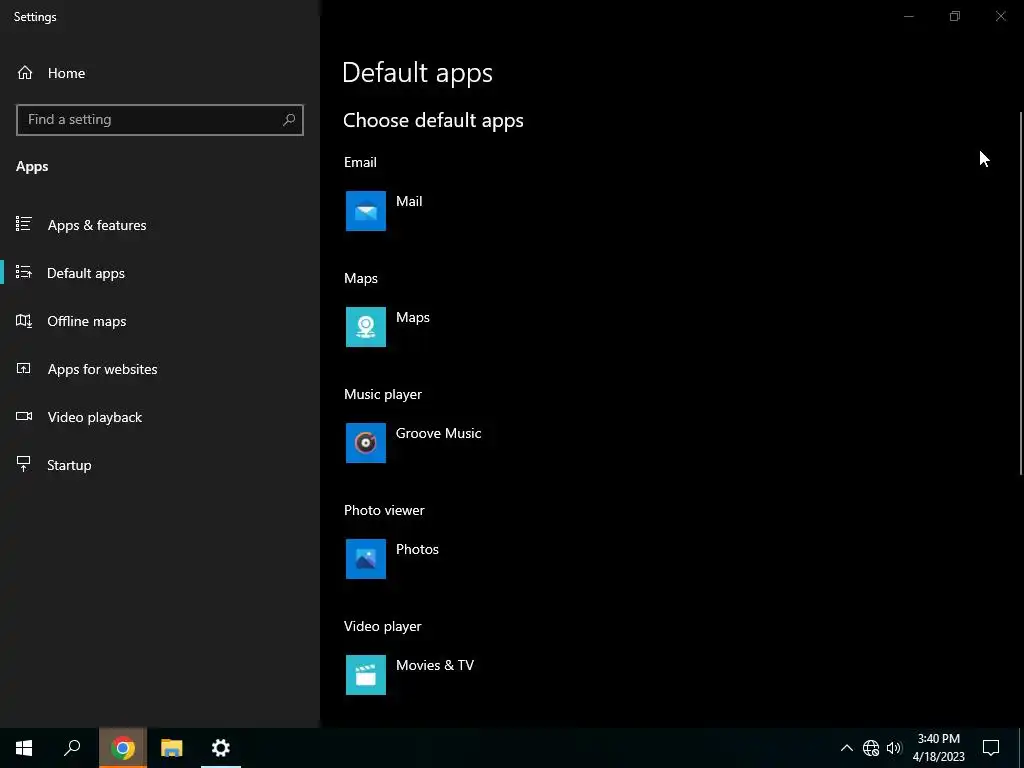This screenshot has height=768, width=1024.
Task: Show hidden system tray icons
Action: (x=846, y=748)
